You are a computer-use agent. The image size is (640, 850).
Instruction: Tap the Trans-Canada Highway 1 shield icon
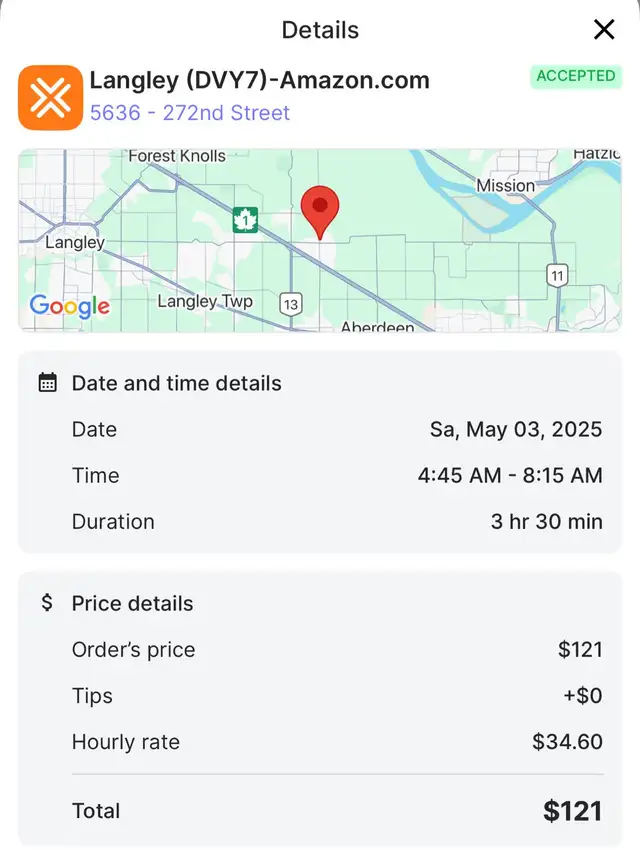coord(245,220)
